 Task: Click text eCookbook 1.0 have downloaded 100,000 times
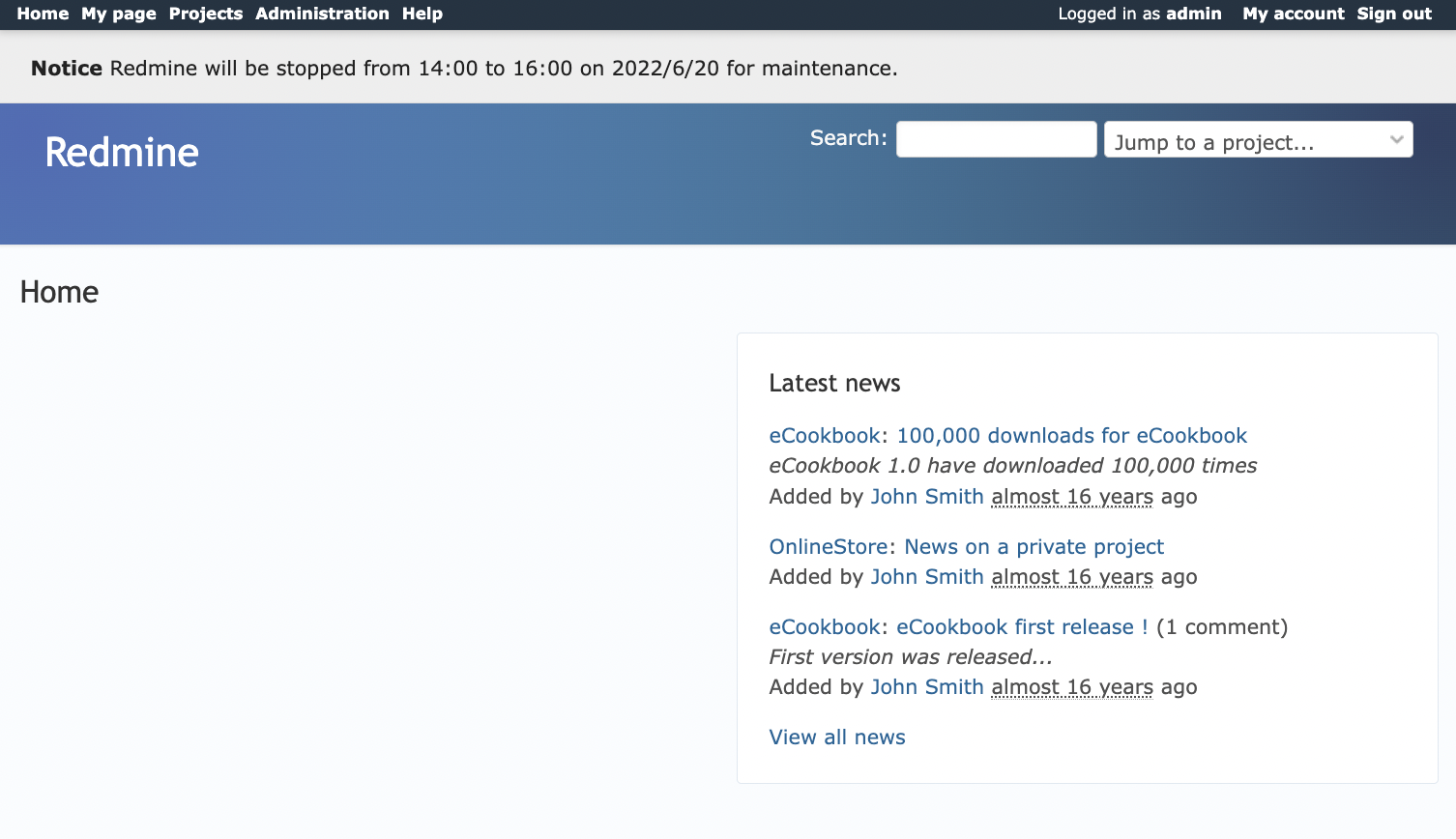pyautogui.click(x=1013, y=466)
